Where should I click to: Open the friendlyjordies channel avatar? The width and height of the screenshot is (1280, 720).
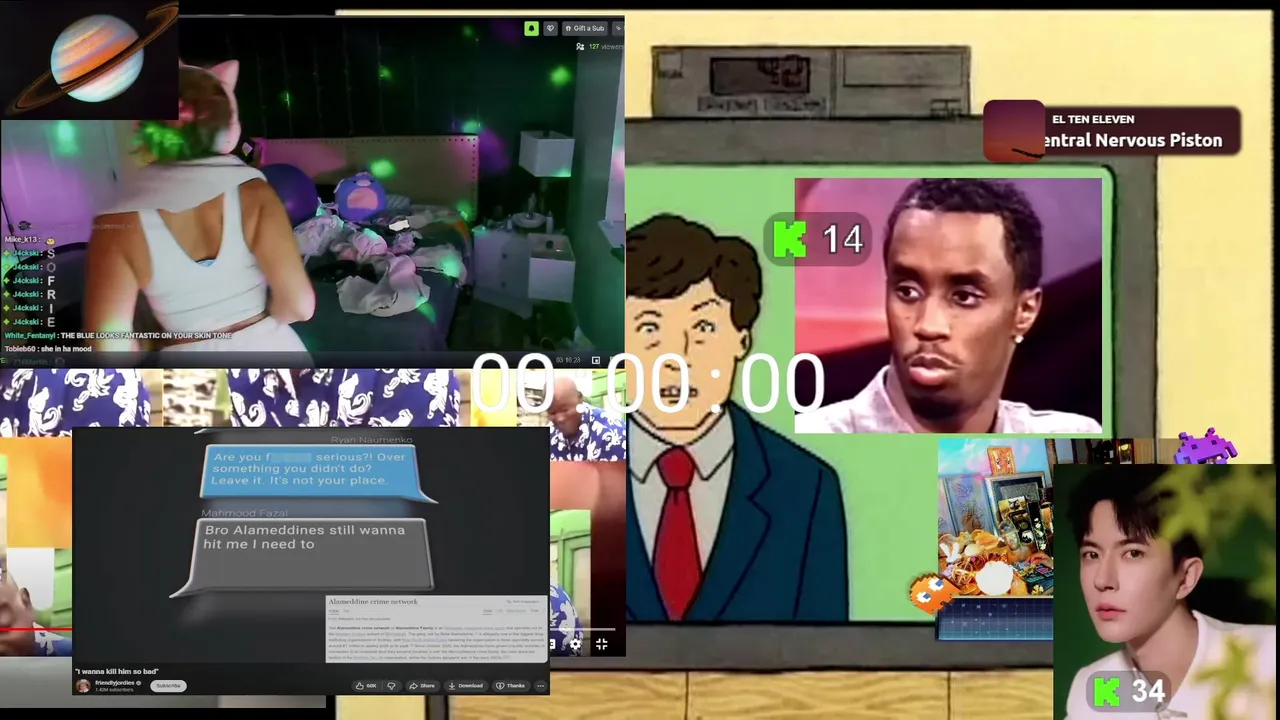click(83, 685)
